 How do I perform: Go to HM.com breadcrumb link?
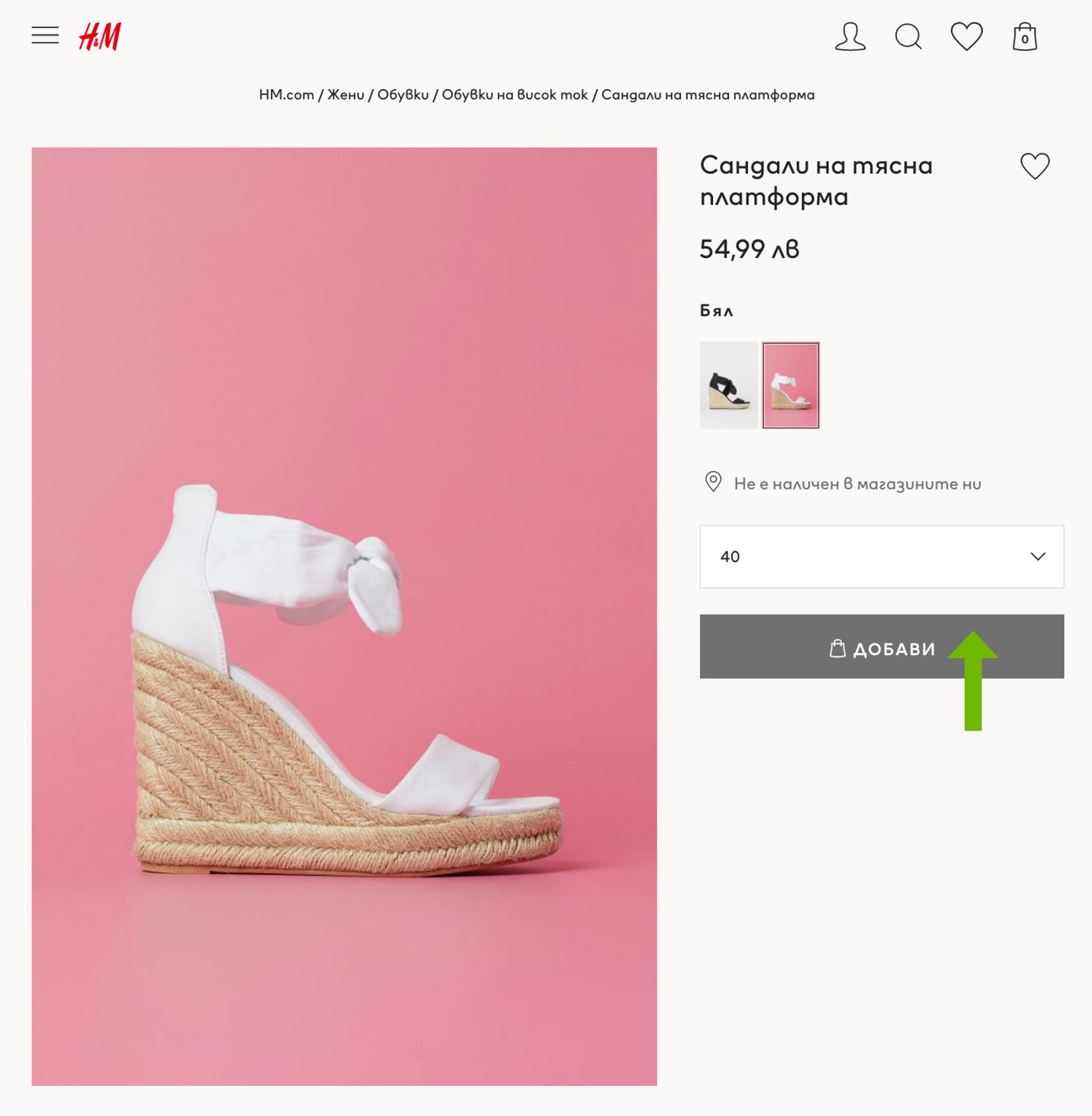tap(286, 95)
